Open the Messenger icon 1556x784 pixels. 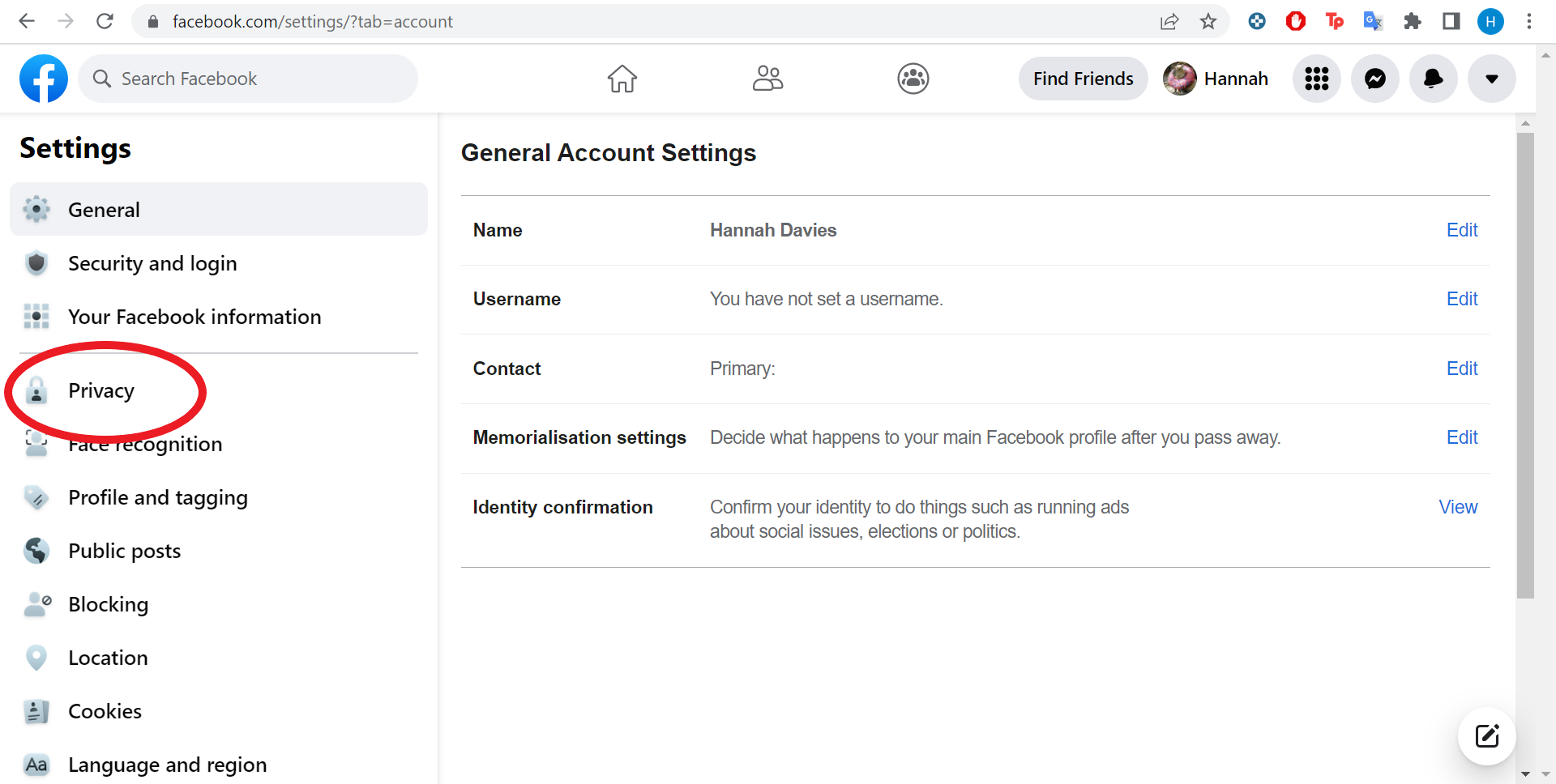(1375, 79)
